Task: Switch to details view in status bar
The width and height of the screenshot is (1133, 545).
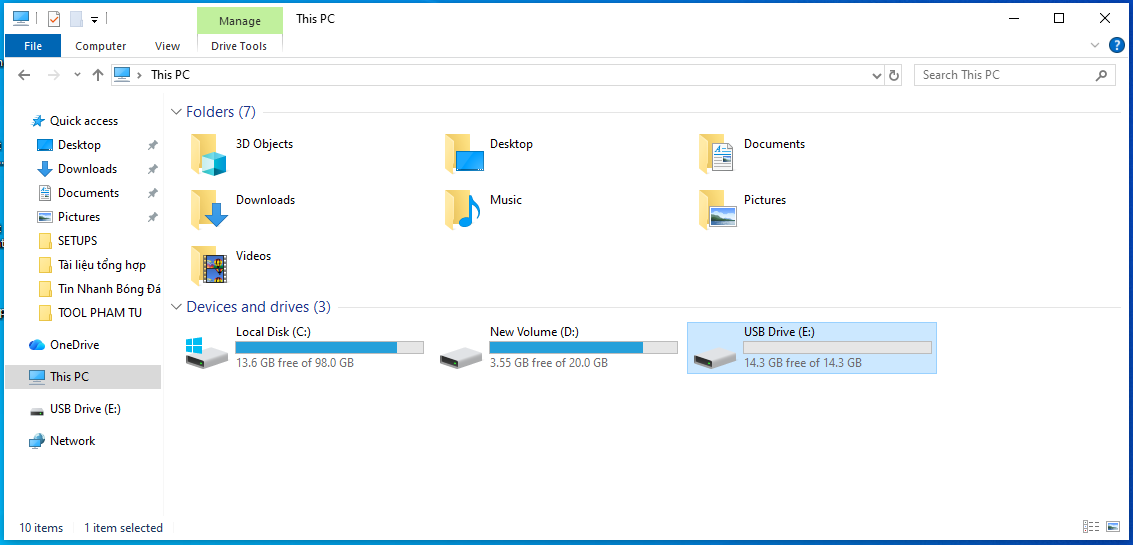Action: click(x=1090, y=527)
